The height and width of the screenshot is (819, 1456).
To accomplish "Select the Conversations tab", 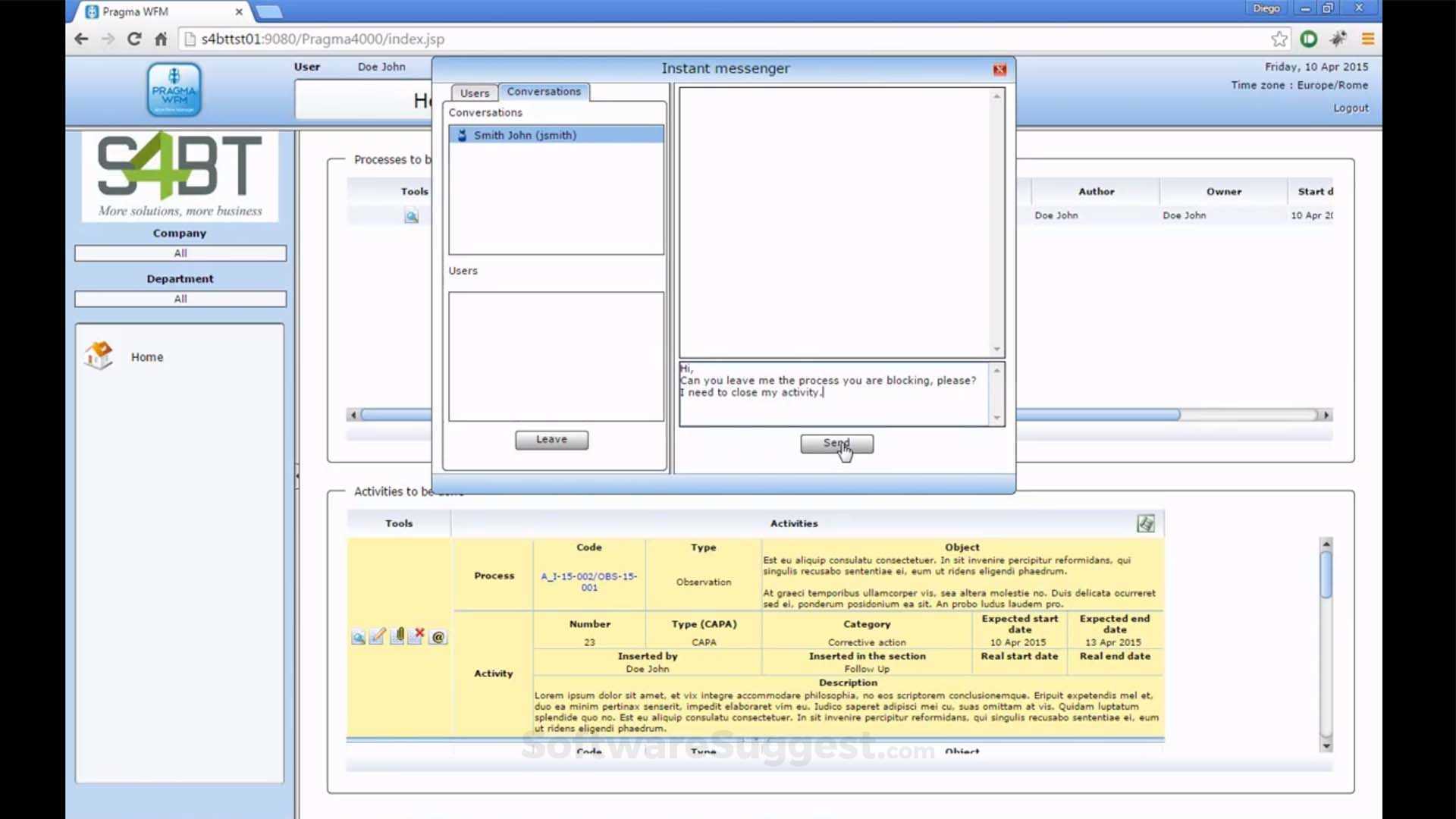I will tap(544, 91).
